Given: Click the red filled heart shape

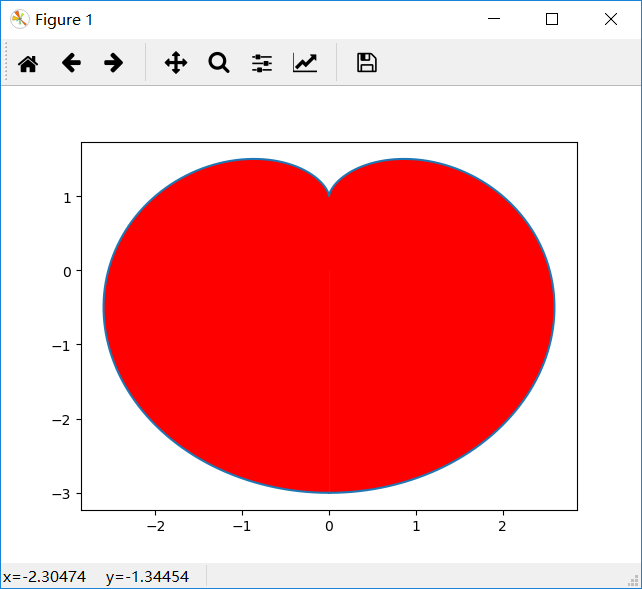Looking at the screenshot, I should point(329,327).
